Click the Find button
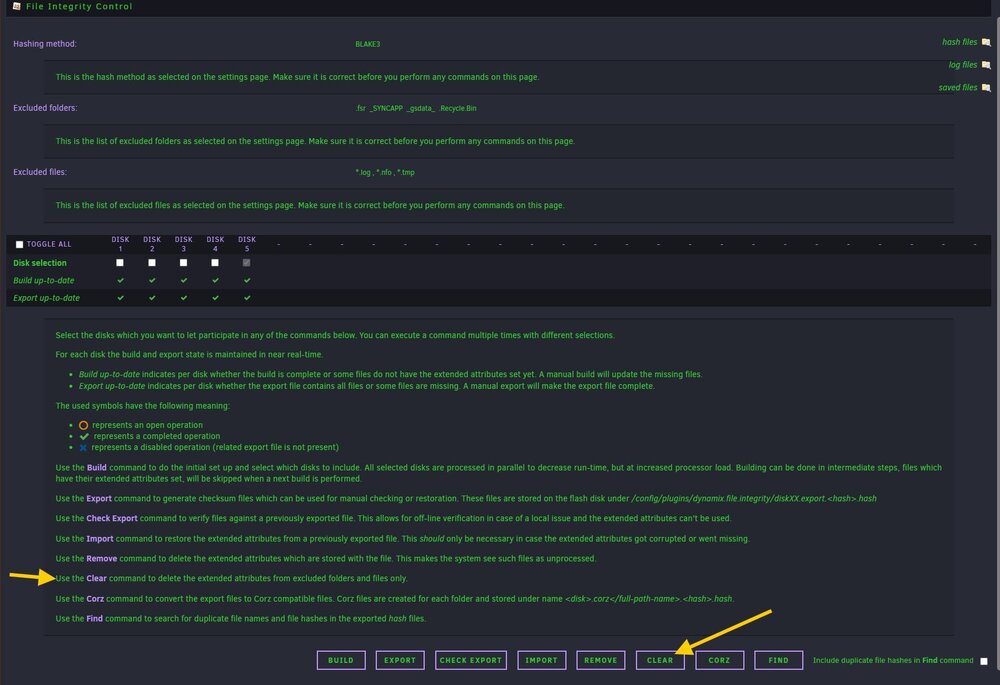1000x685 pixels. [778, 661]
